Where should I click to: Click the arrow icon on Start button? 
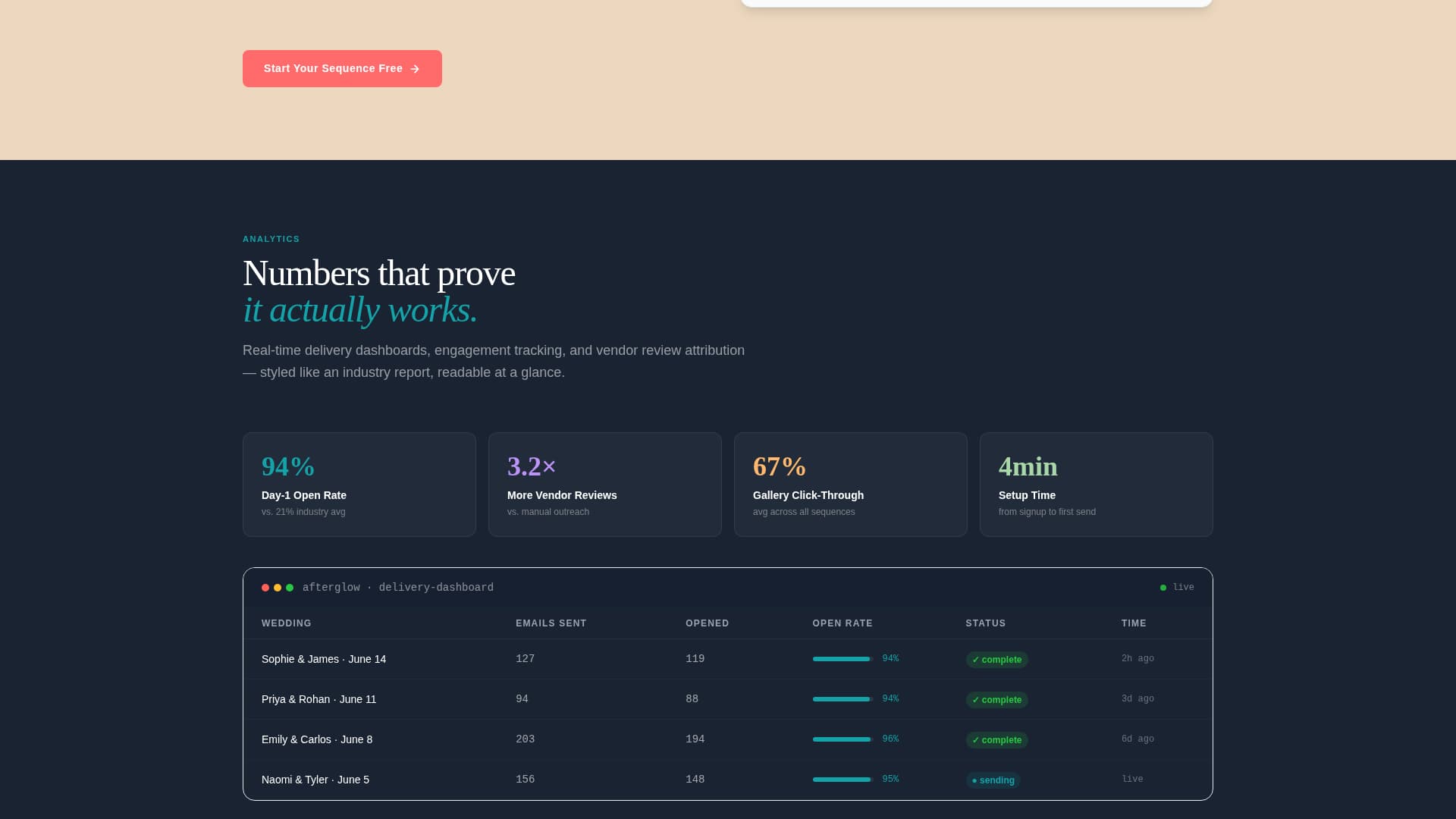point(415,69)
